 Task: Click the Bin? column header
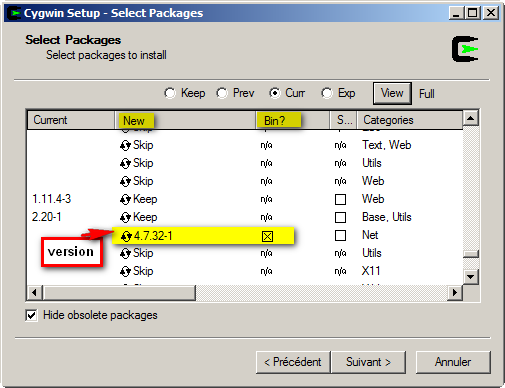293,120
